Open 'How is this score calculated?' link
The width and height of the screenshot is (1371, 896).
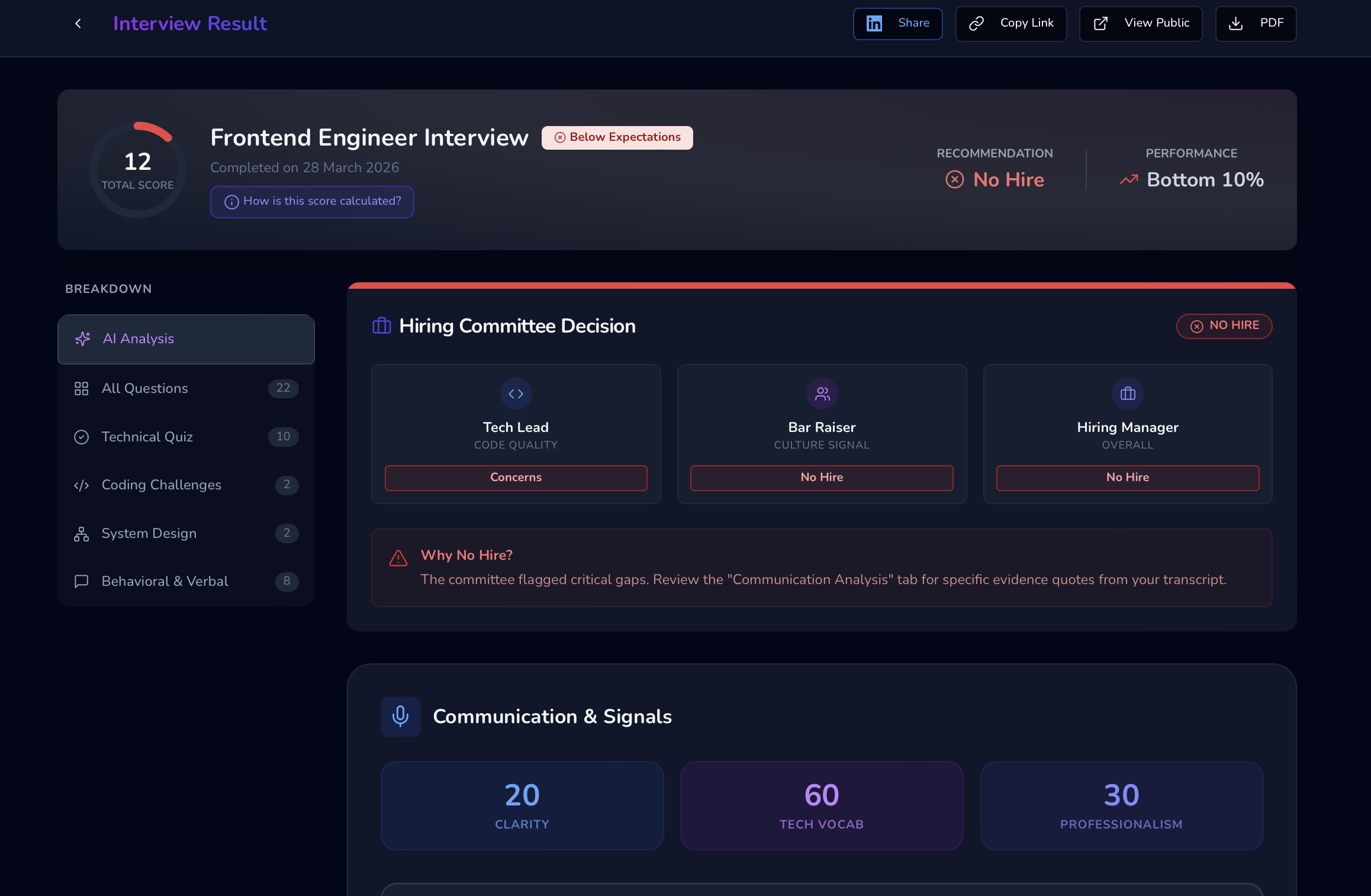pos(312,201)
